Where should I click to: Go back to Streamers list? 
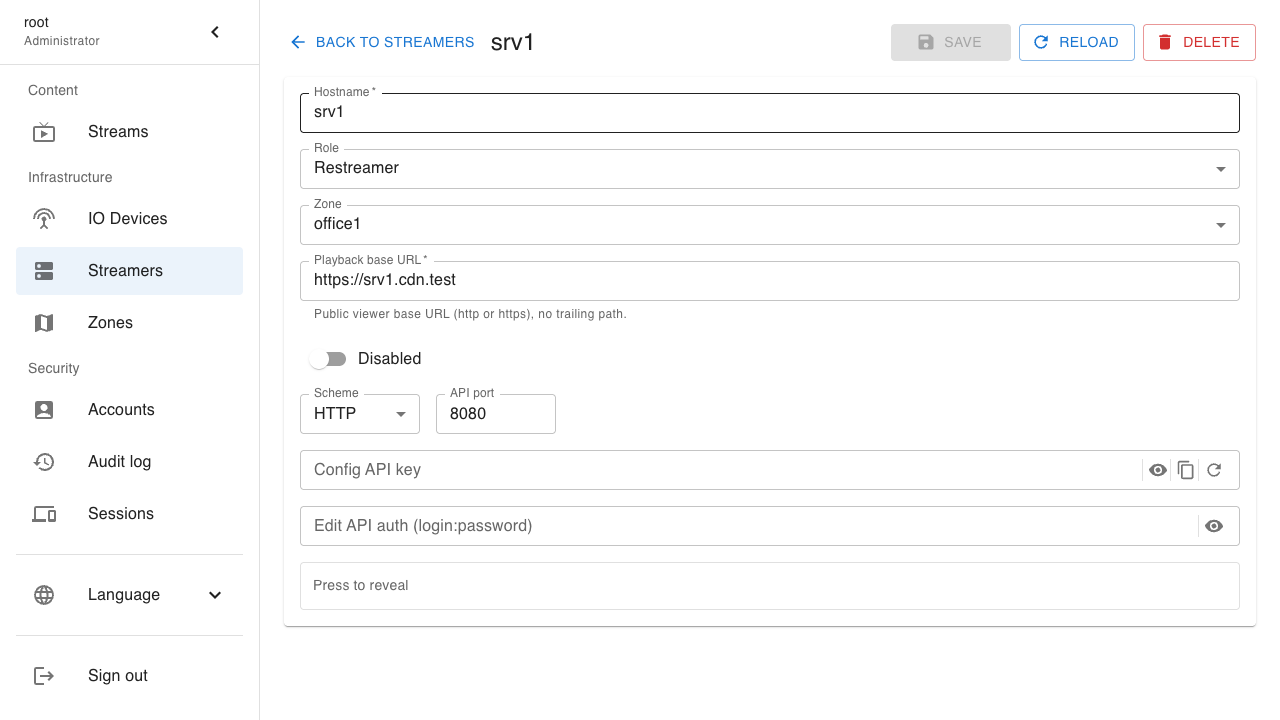pos(381,42)
